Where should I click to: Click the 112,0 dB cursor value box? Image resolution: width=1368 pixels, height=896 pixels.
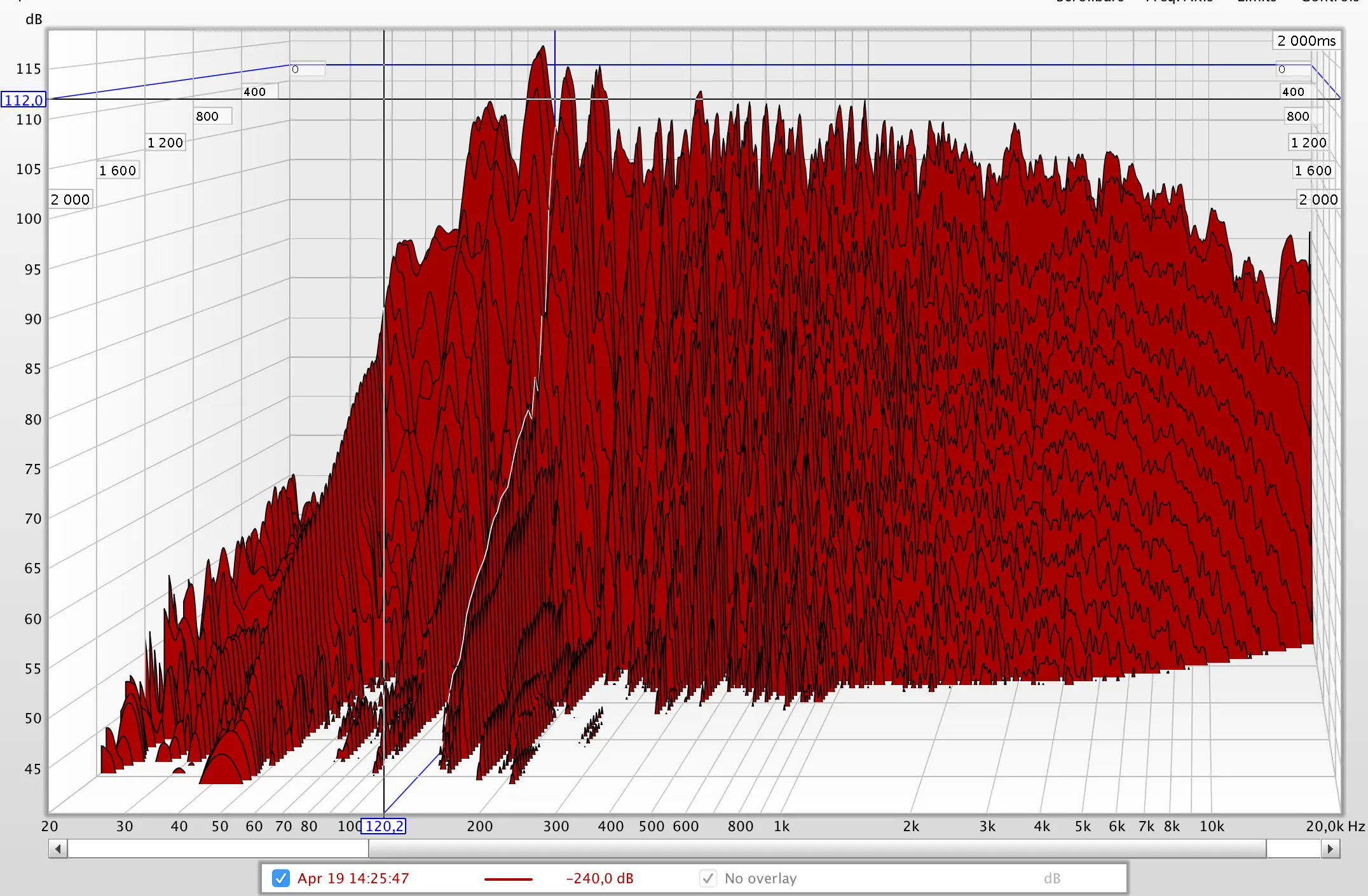pyautogui.click(x=24, y=100)
